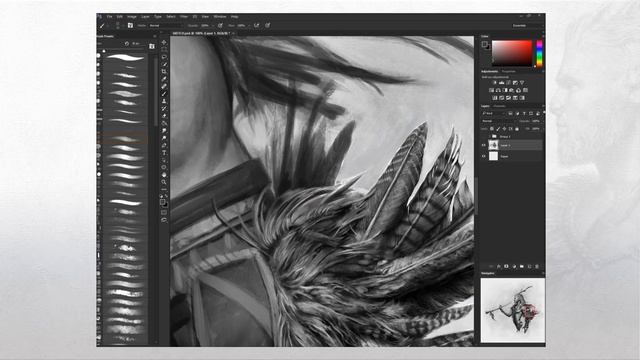Add a Black & White adjustment
This screenshot has width=640, height=360.
[505, 90]
